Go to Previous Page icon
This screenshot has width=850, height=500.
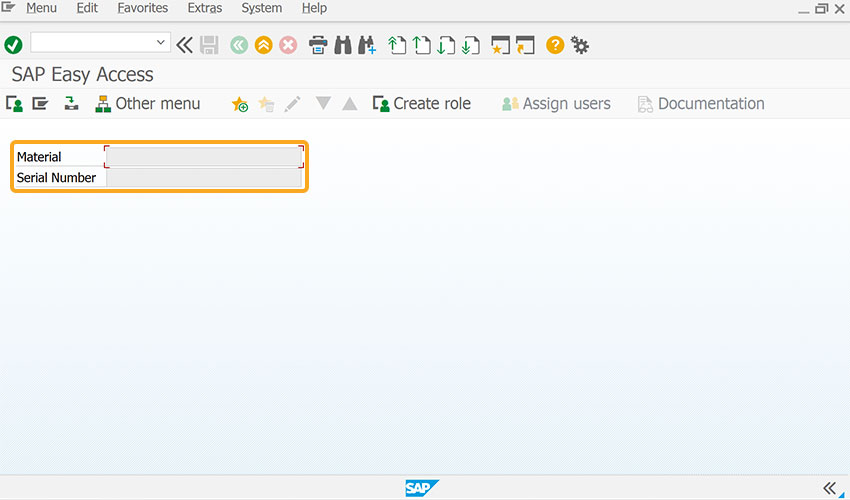point(421,45)
